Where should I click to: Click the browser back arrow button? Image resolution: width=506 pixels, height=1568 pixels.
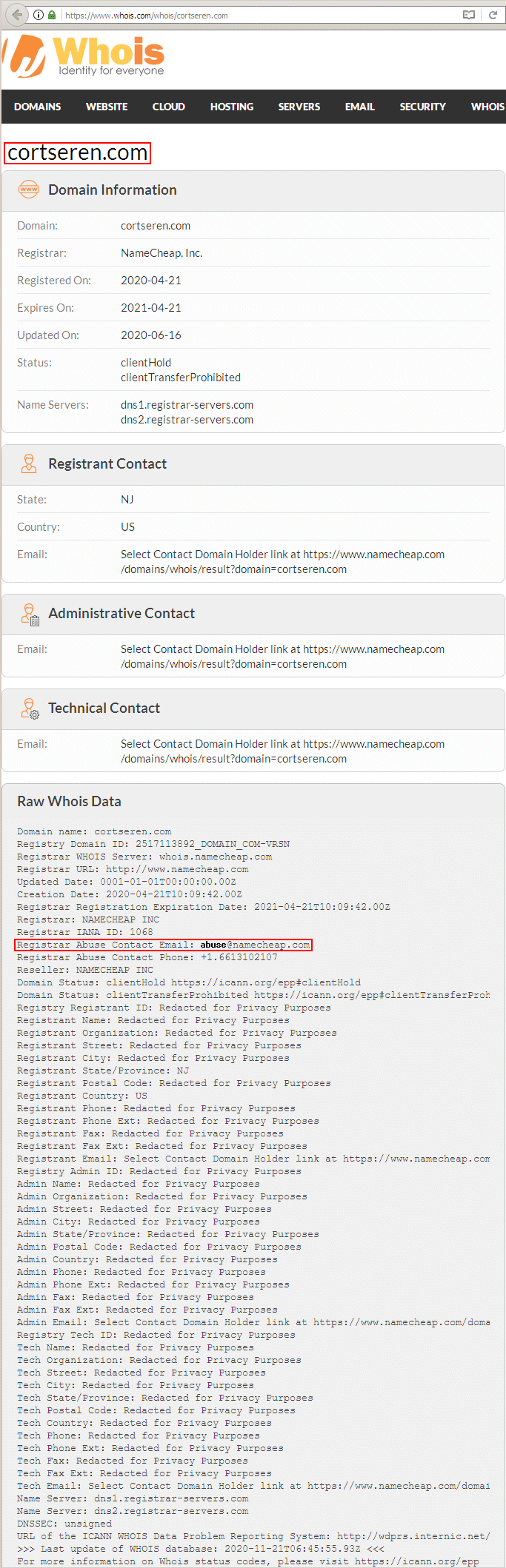(x=17, y=15)
